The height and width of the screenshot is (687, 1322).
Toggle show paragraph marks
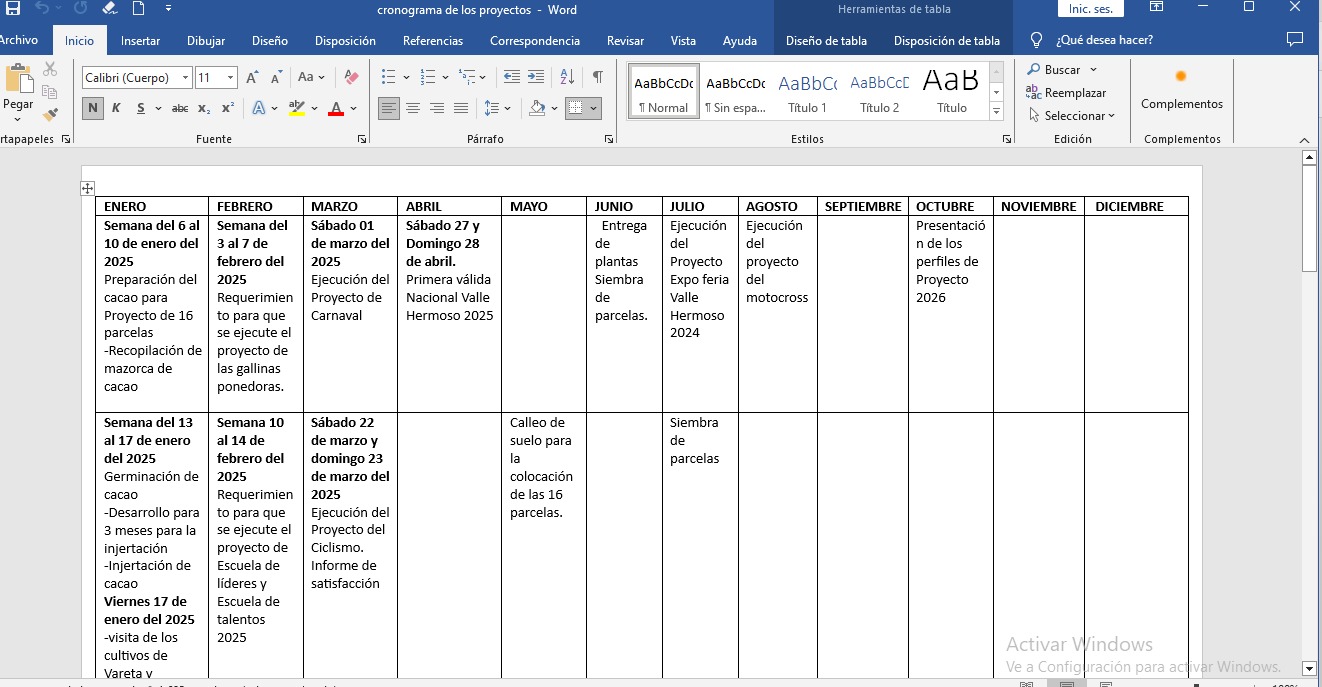597,77
